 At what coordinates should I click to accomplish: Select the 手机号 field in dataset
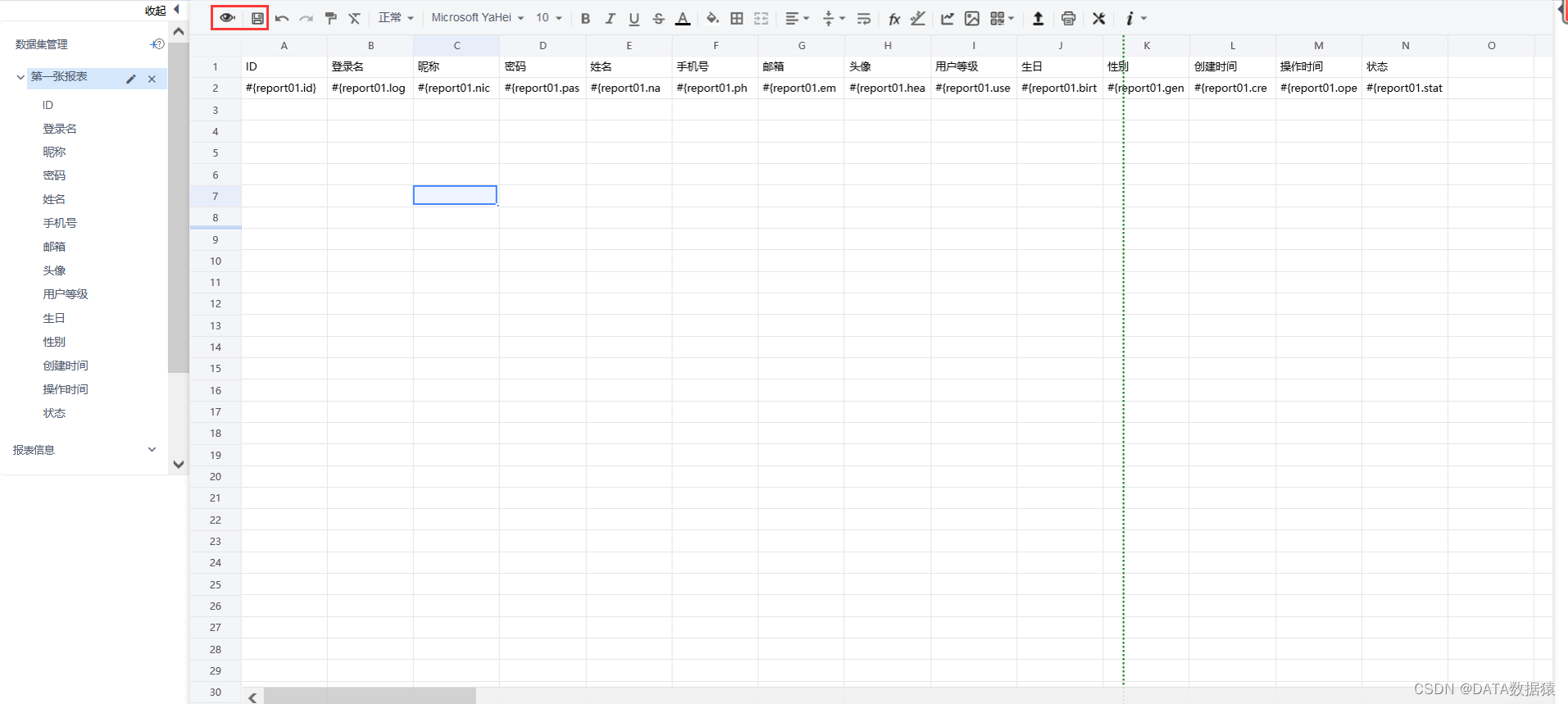[60, 223]
